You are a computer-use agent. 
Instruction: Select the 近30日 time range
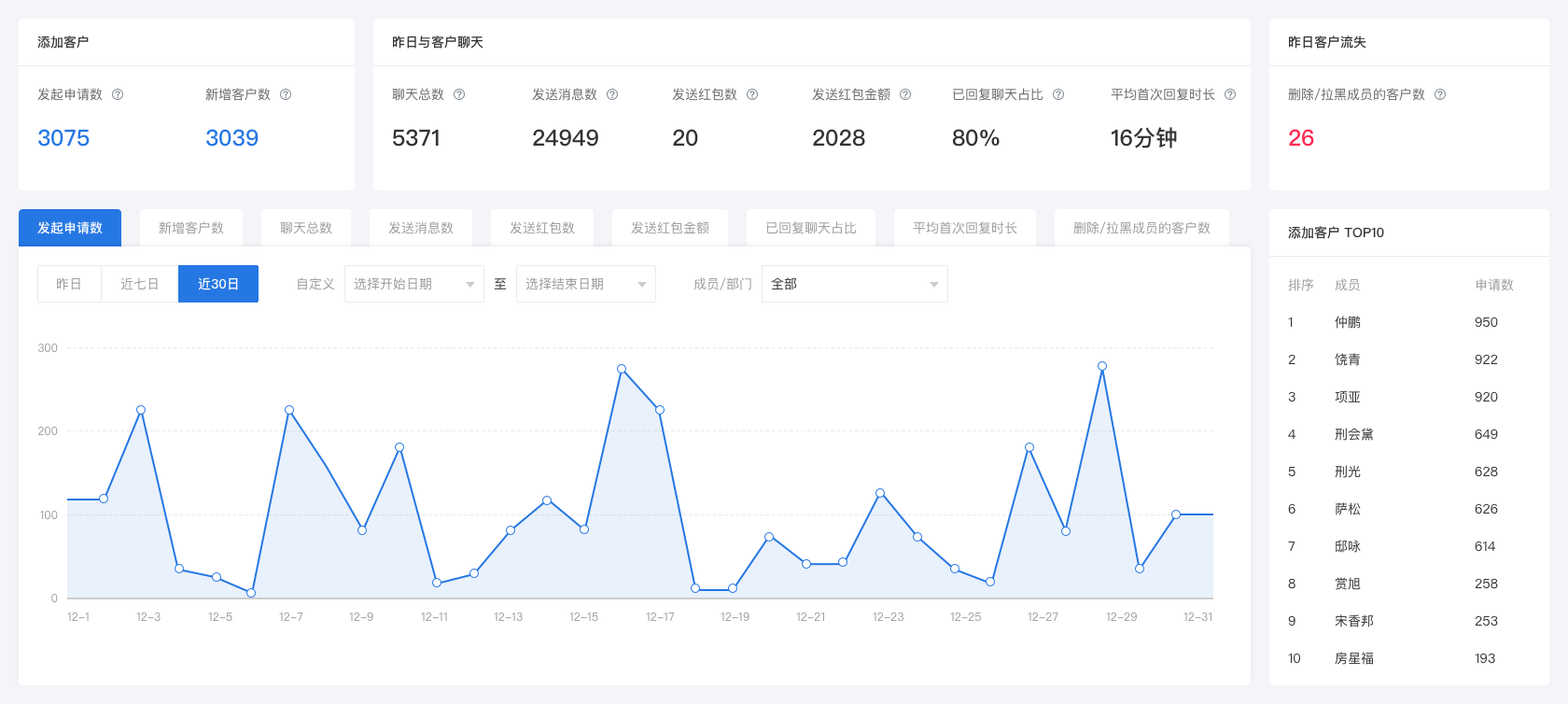[218, 284]
